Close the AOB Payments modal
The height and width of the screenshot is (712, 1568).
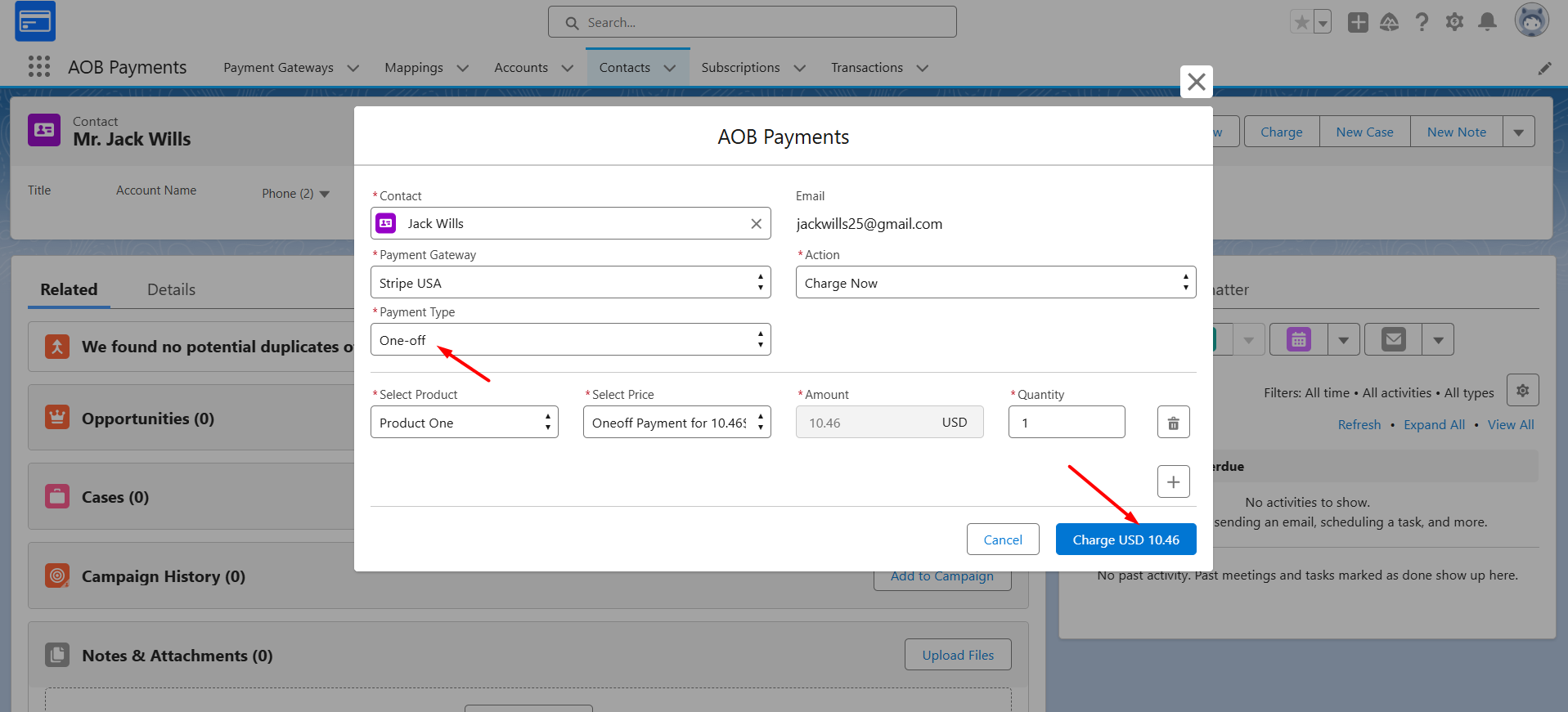pos(1197,82)
